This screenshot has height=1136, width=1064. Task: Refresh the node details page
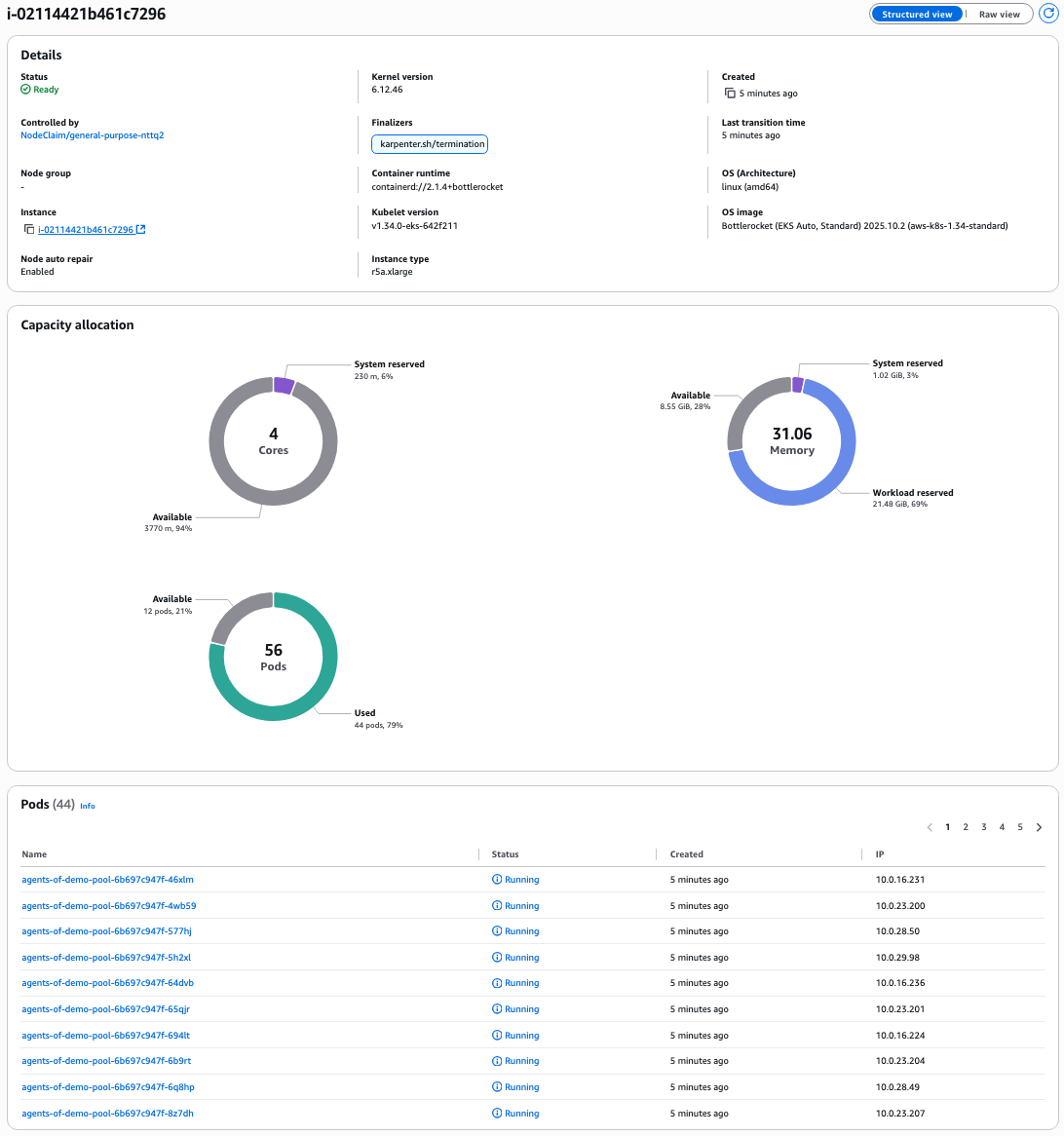(x=1048, y=13)
